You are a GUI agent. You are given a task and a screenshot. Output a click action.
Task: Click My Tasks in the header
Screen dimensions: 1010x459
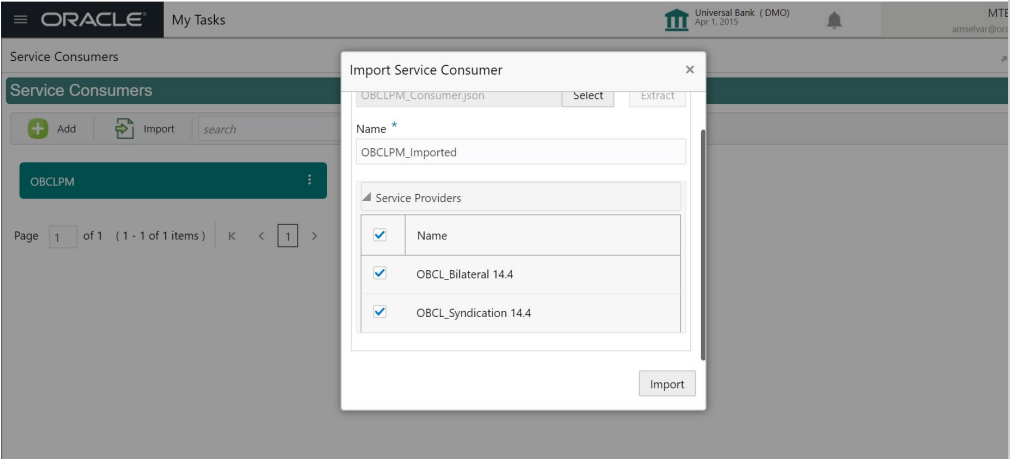[198, 20]
